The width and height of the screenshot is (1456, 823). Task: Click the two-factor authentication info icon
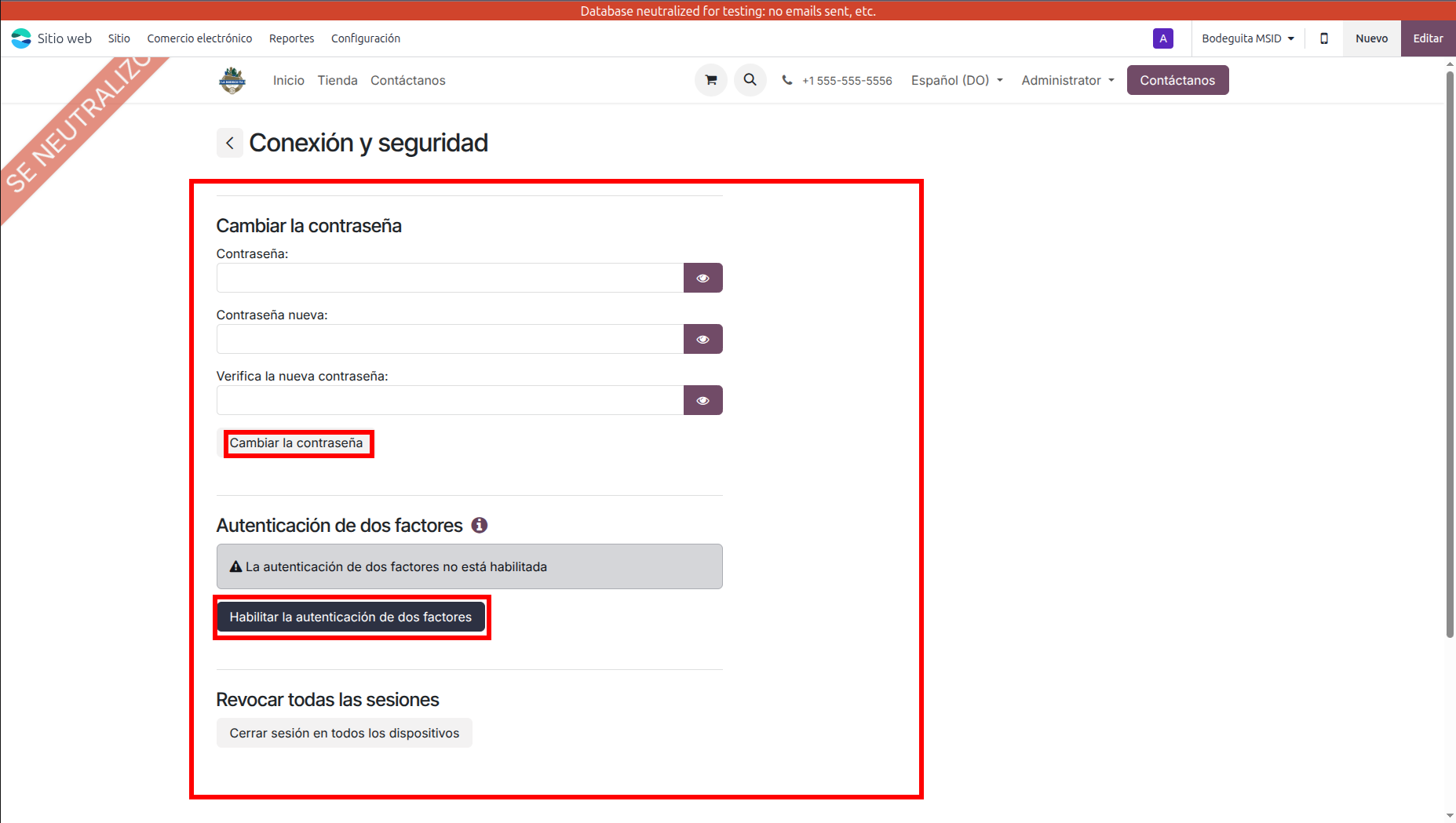[x=479, y=526]
